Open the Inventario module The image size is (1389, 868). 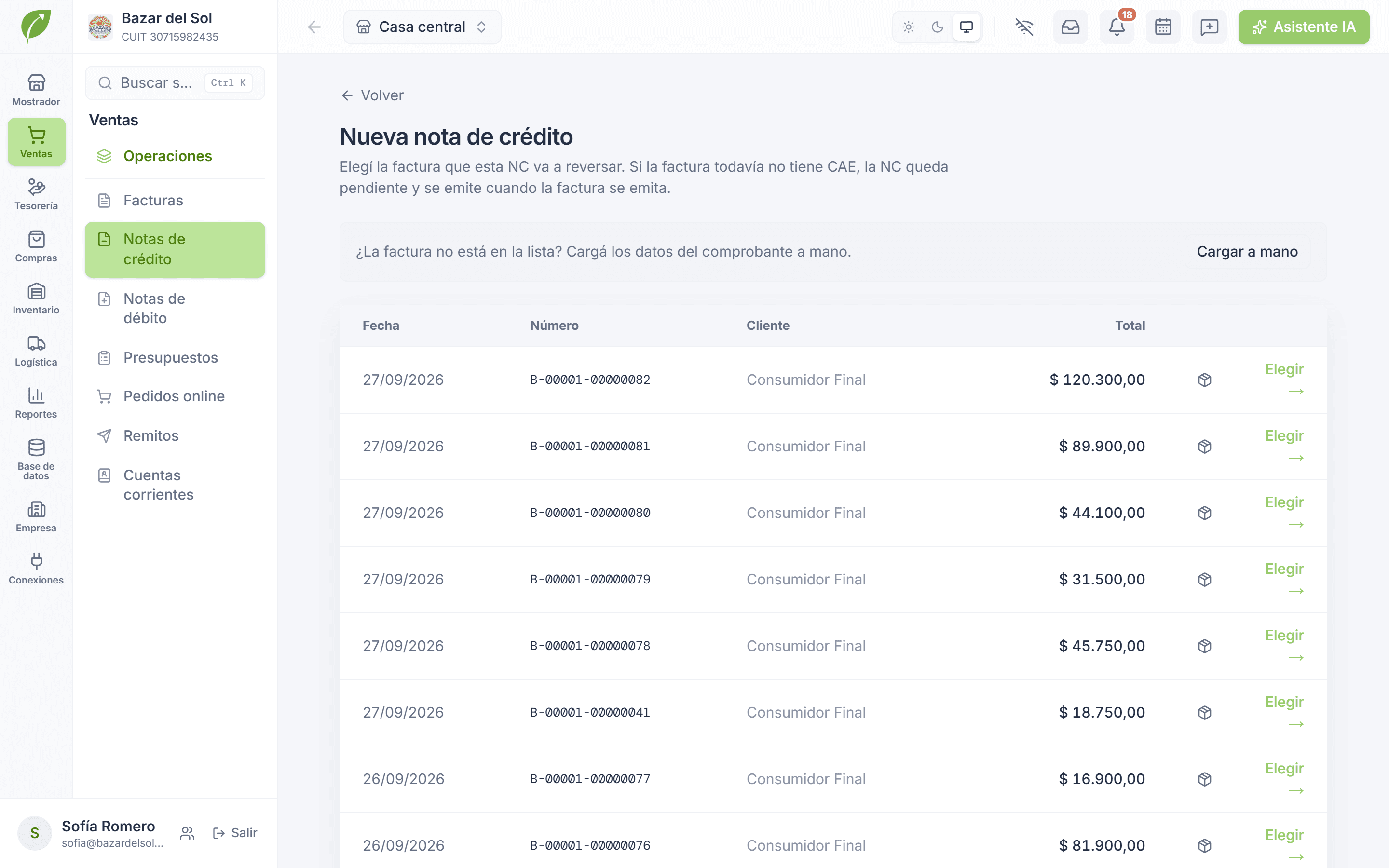[36, 298]
